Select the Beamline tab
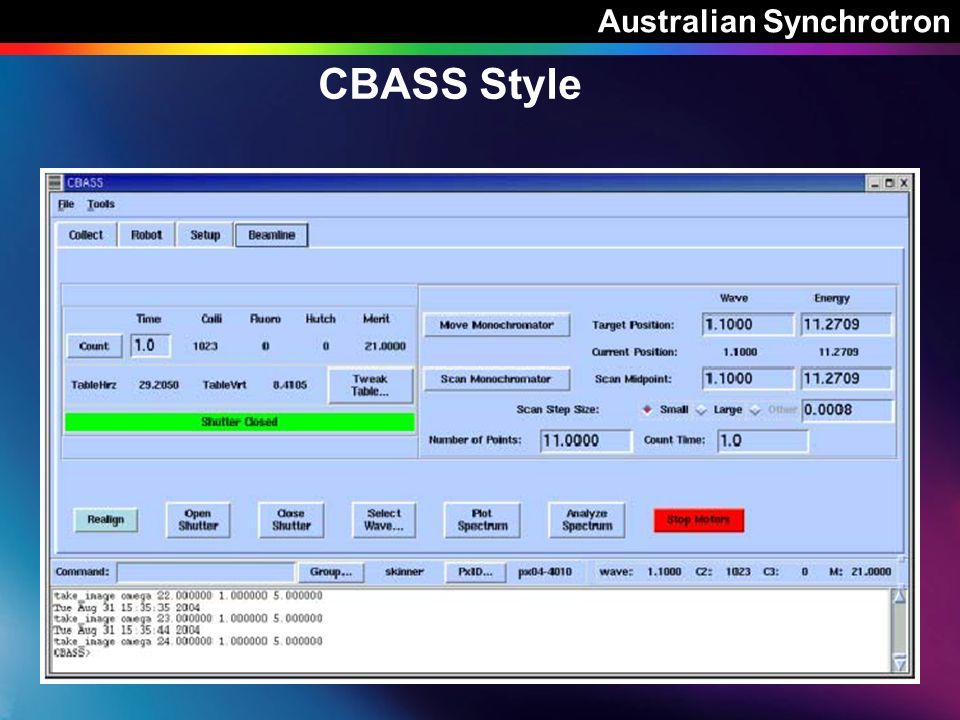Screen dimensions: 960x720 coord(271,235)
